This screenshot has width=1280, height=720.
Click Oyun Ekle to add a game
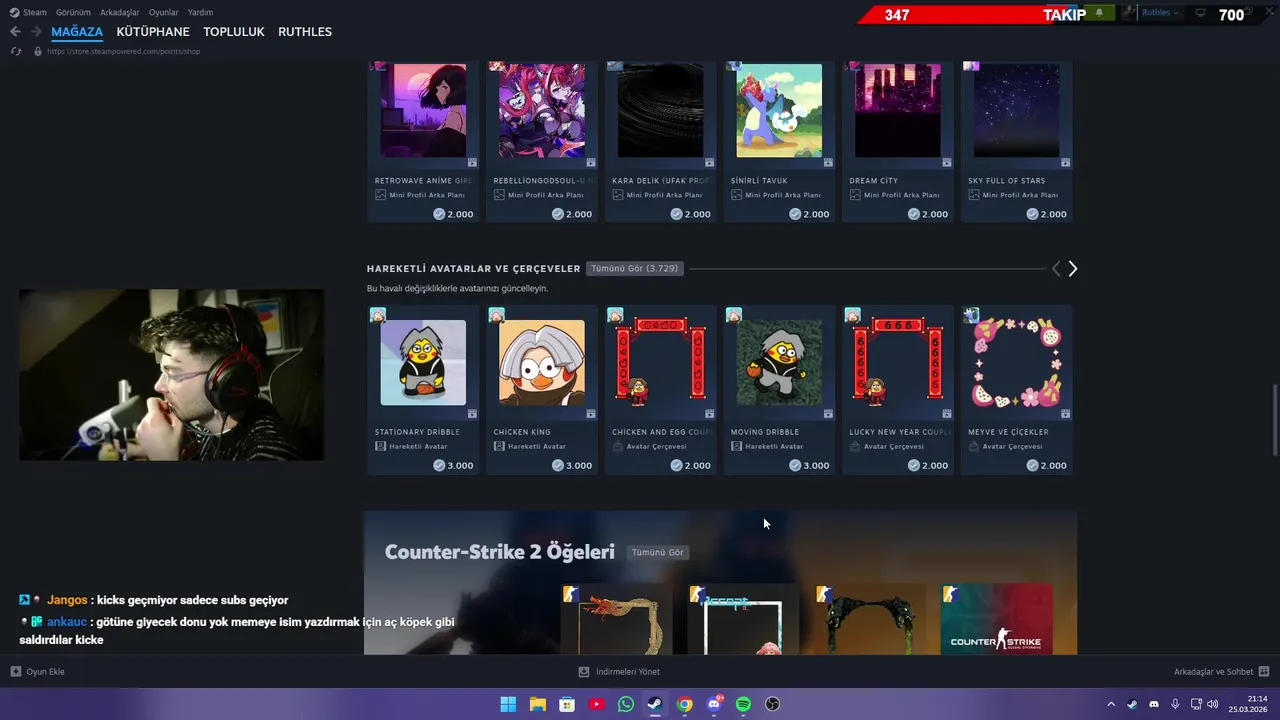tap(38, 672)
